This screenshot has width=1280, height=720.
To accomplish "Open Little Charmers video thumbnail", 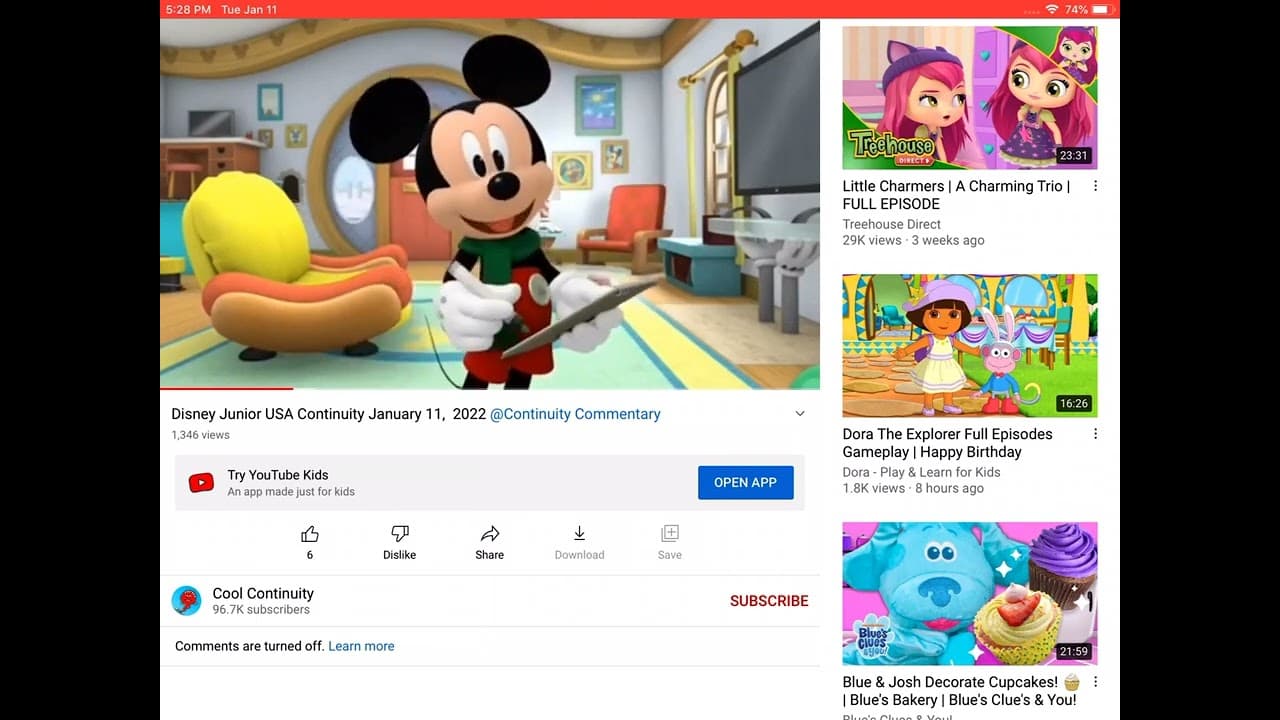I will click(970, 98).
